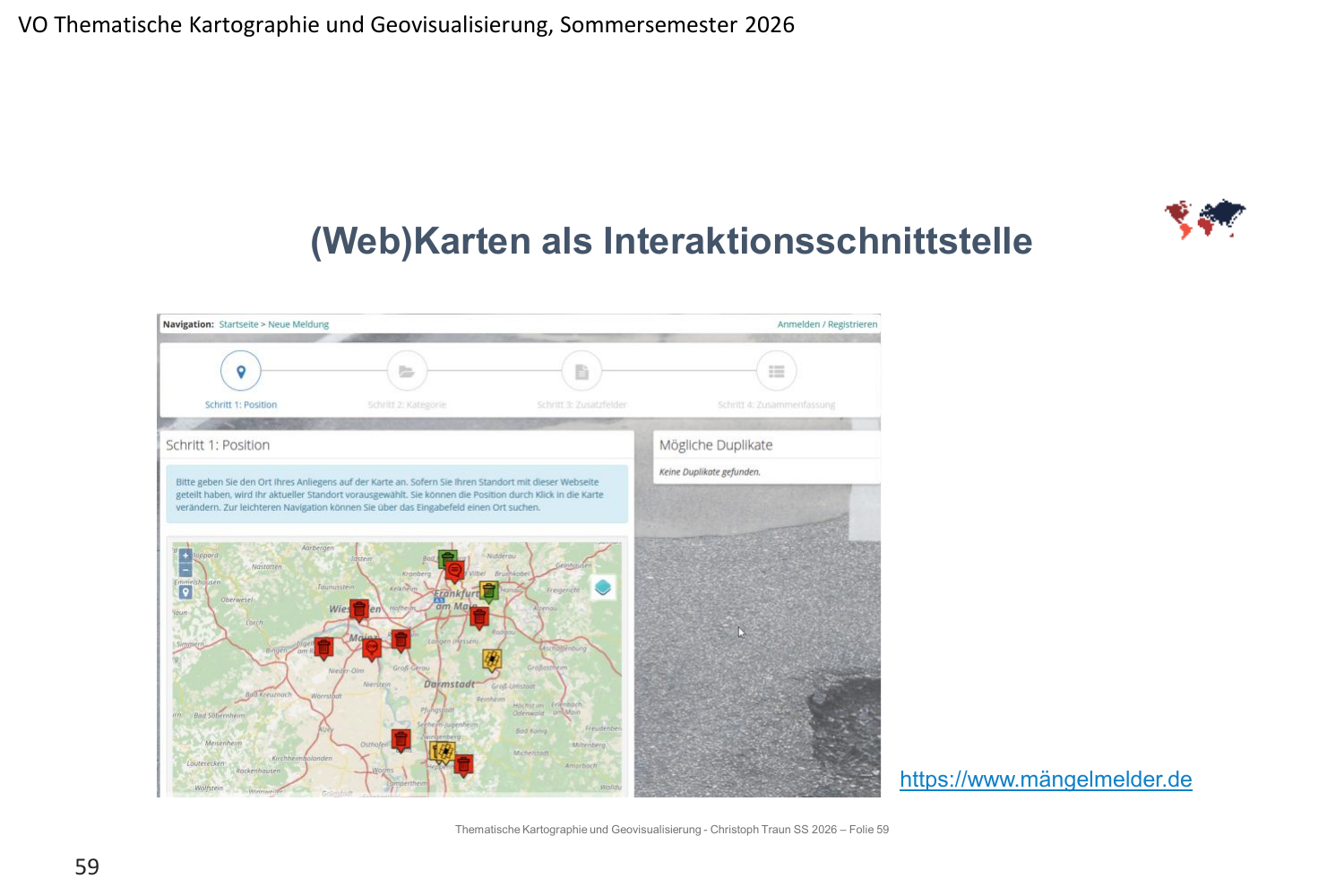Screen dimensions: 1344x896
Task: Open the map layer switcher
Action: click(603, 588)
